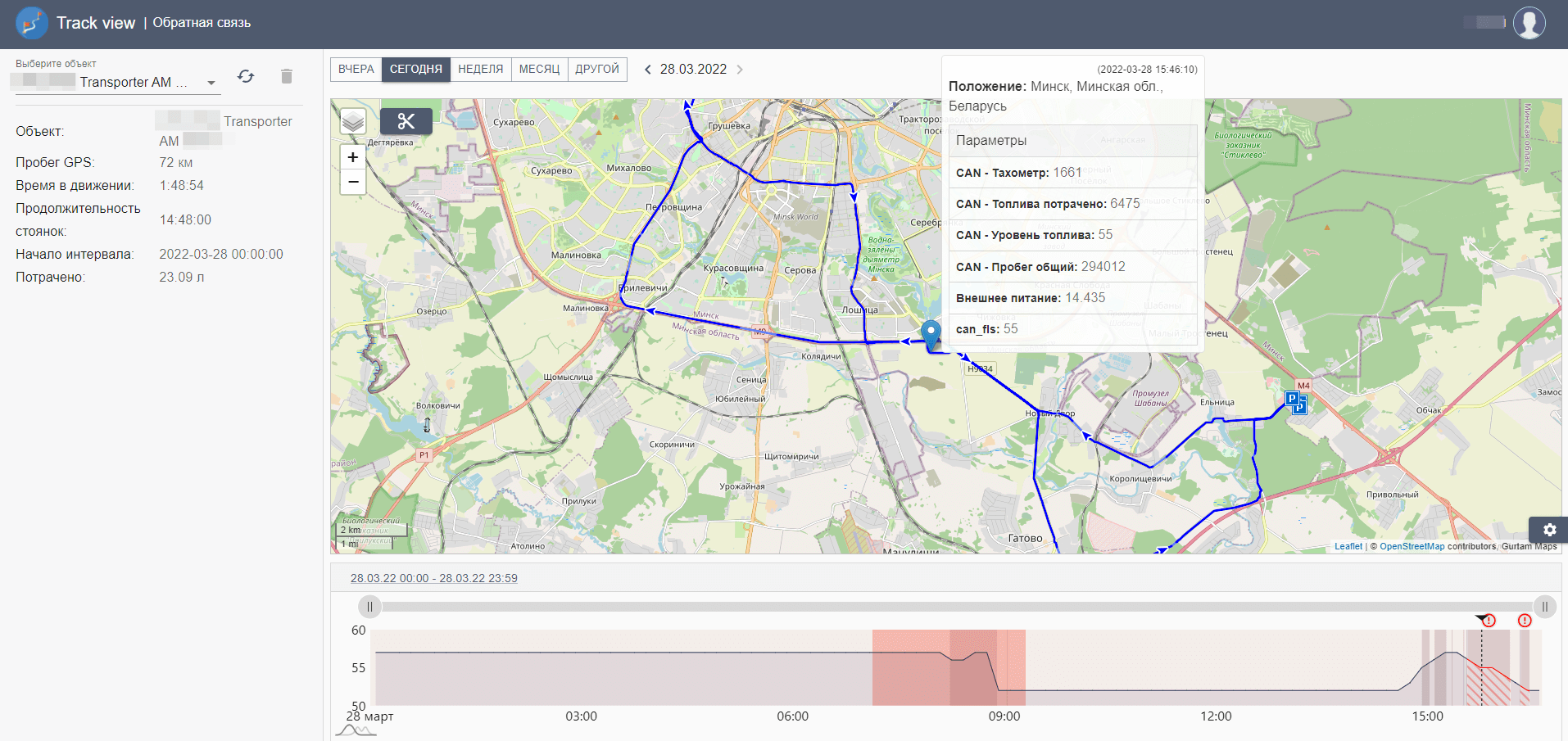This screenshot has height=741, width=1568.
Task: Zoom out on the map
Action: click(x=353, y=182)
